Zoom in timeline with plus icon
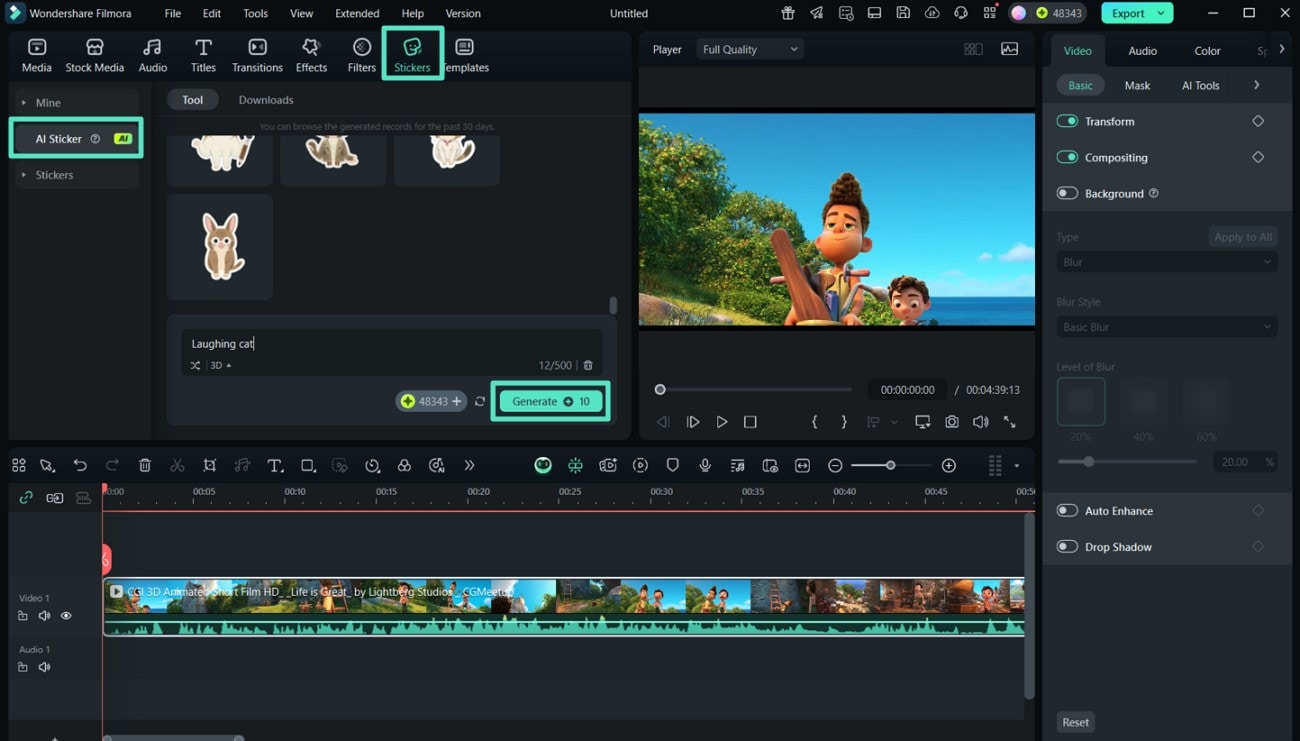This screenshot has width=1300, height=741. 949,465
